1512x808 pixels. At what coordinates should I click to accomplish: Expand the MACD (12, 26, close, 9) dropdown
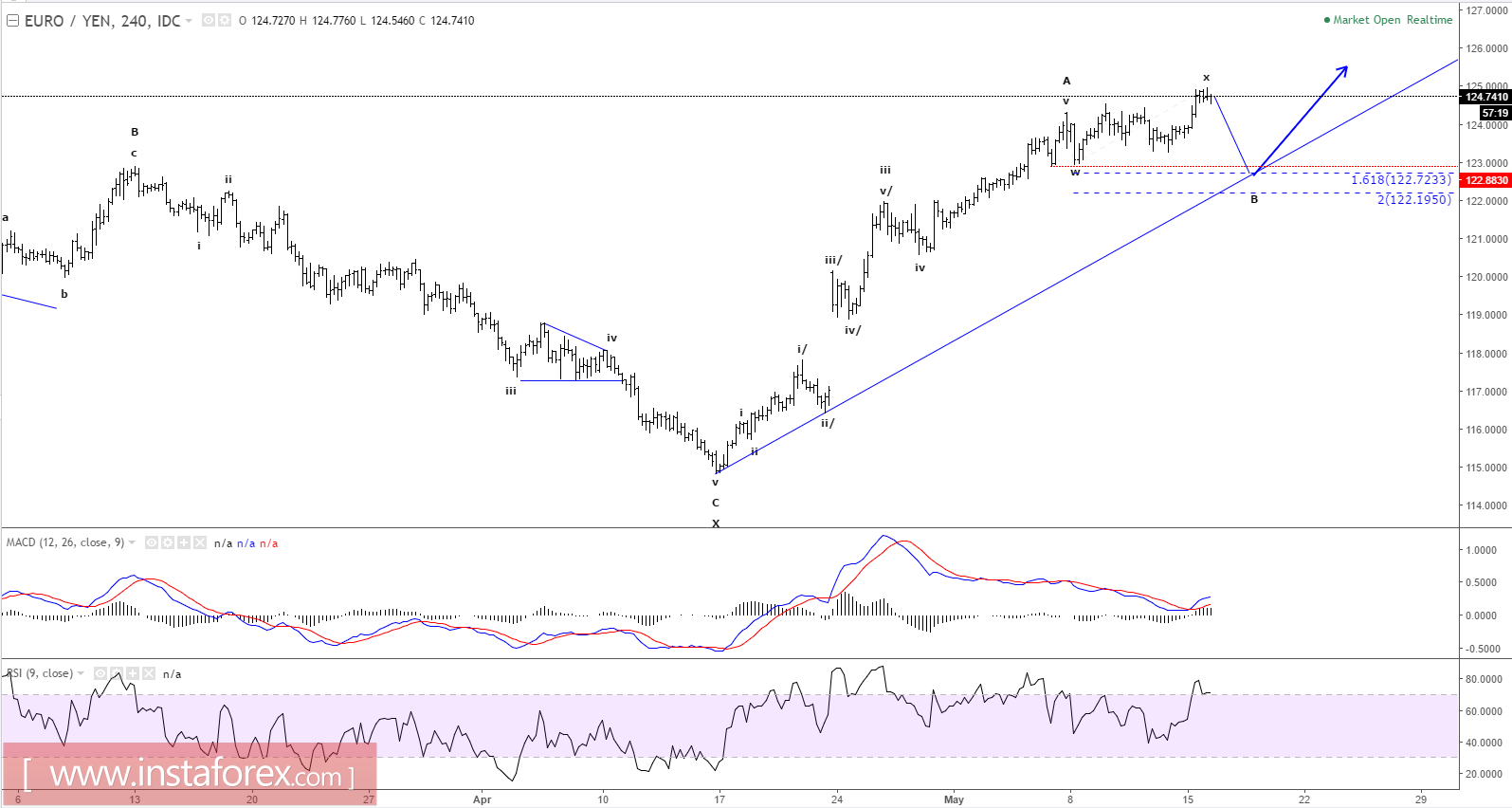(133, 543)
